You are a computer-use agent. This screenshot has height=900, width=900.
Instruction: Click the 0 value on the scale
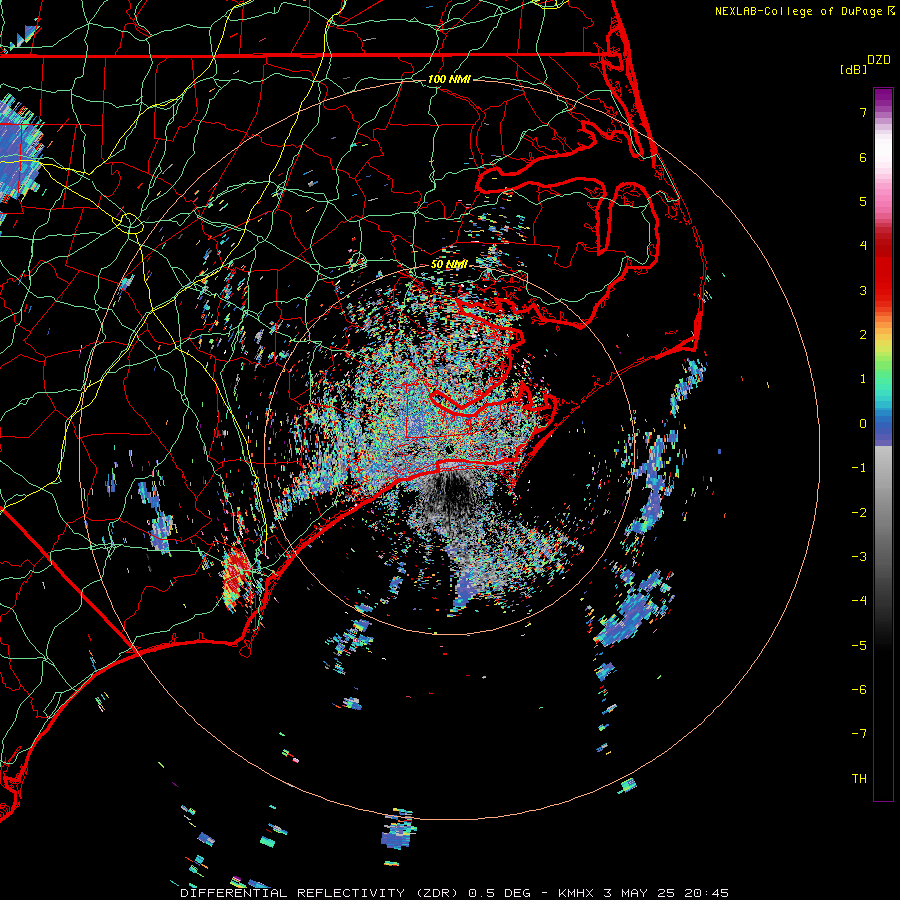[863, 424]
